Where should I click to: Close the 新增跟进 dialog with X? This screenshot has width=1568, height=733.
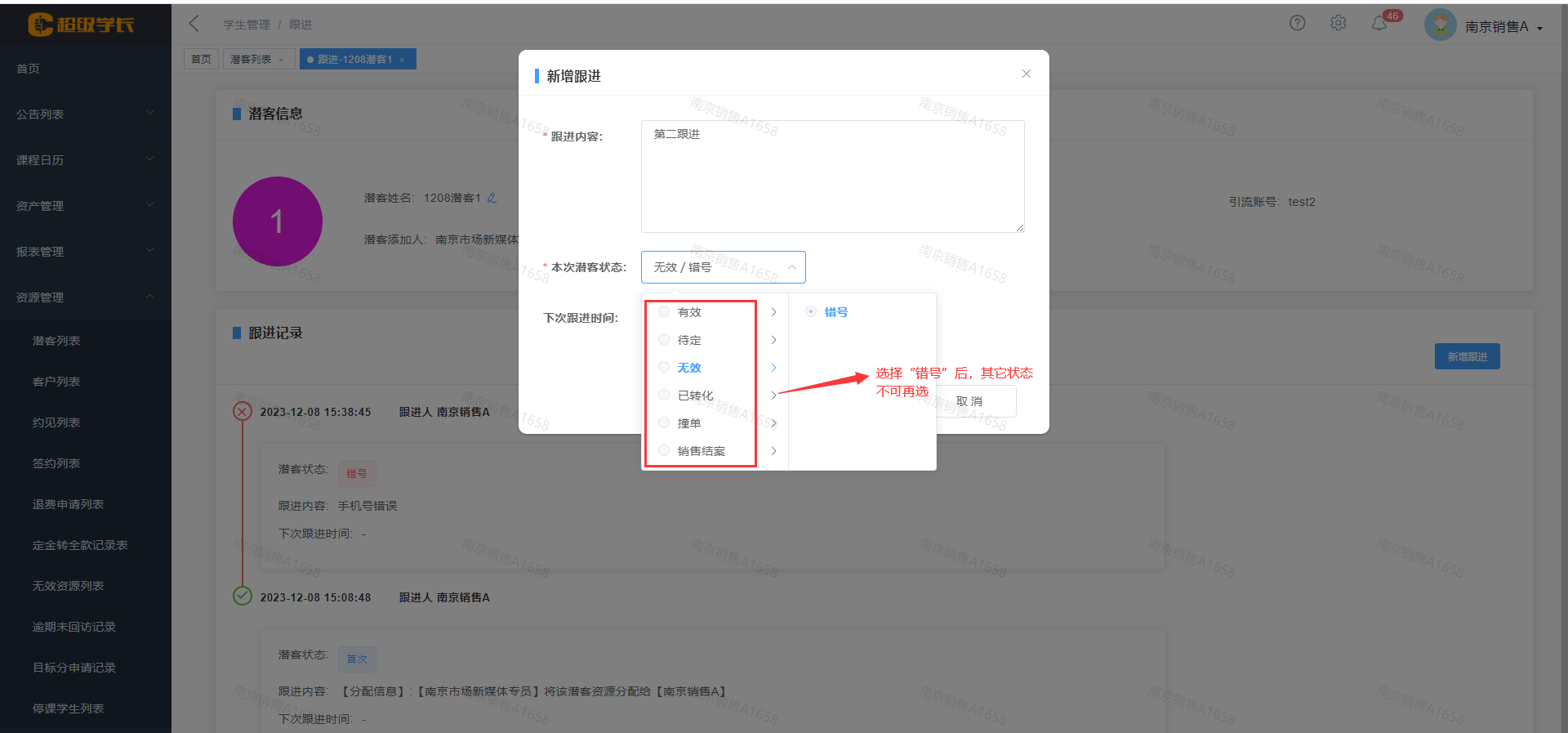click(x=1026, y=74)
